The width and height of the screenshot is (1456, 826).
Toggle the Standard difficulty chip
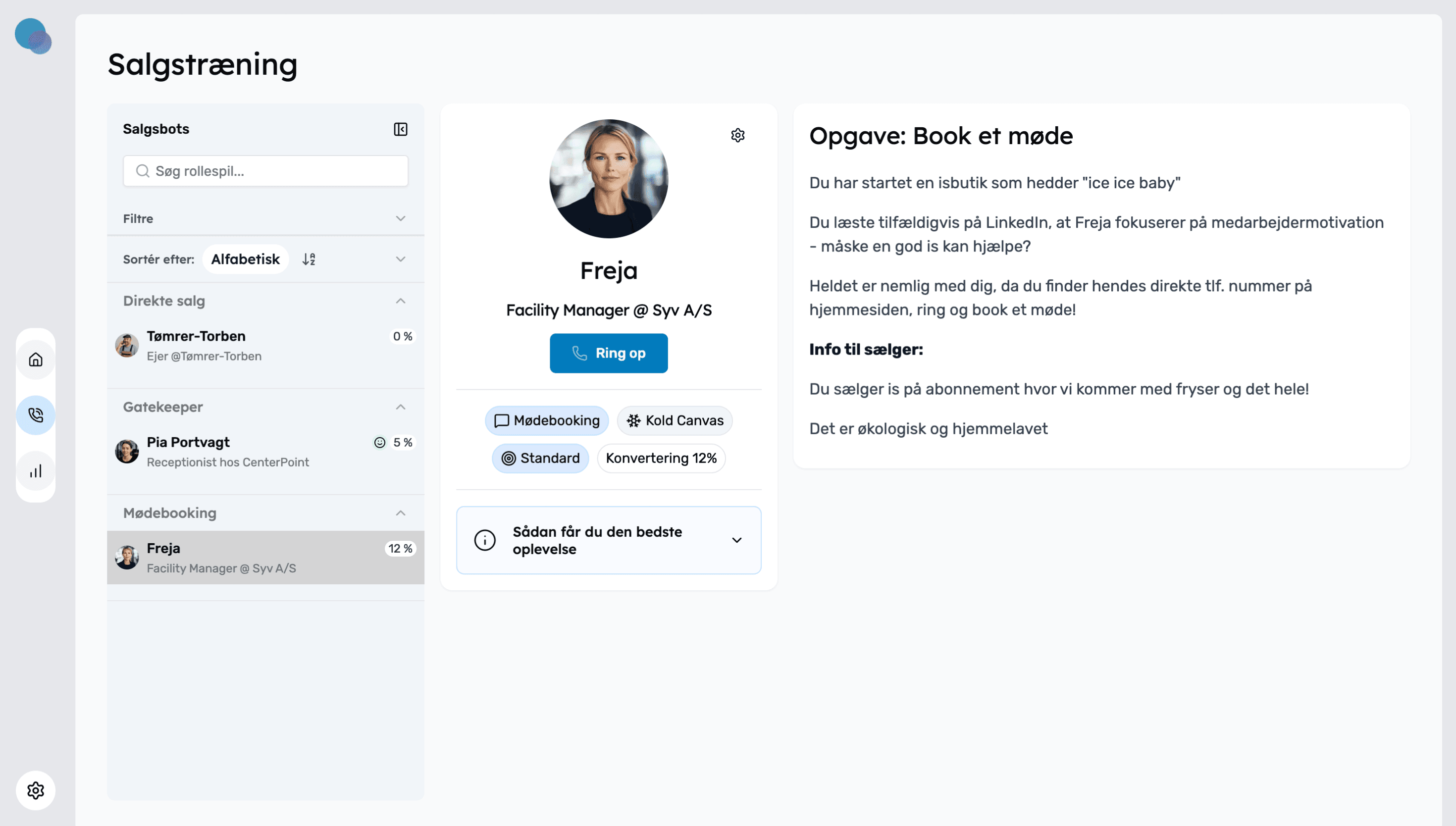[x=540, y=458]
